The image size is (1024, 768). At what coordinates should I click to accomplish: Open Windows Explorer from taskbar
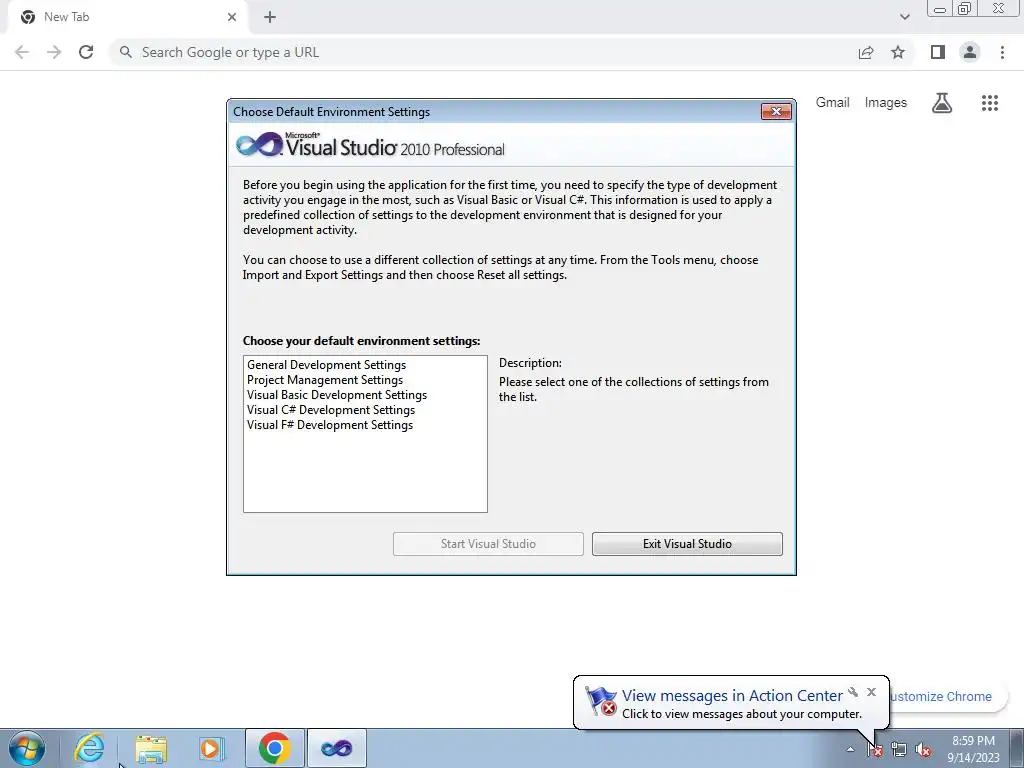151,748
